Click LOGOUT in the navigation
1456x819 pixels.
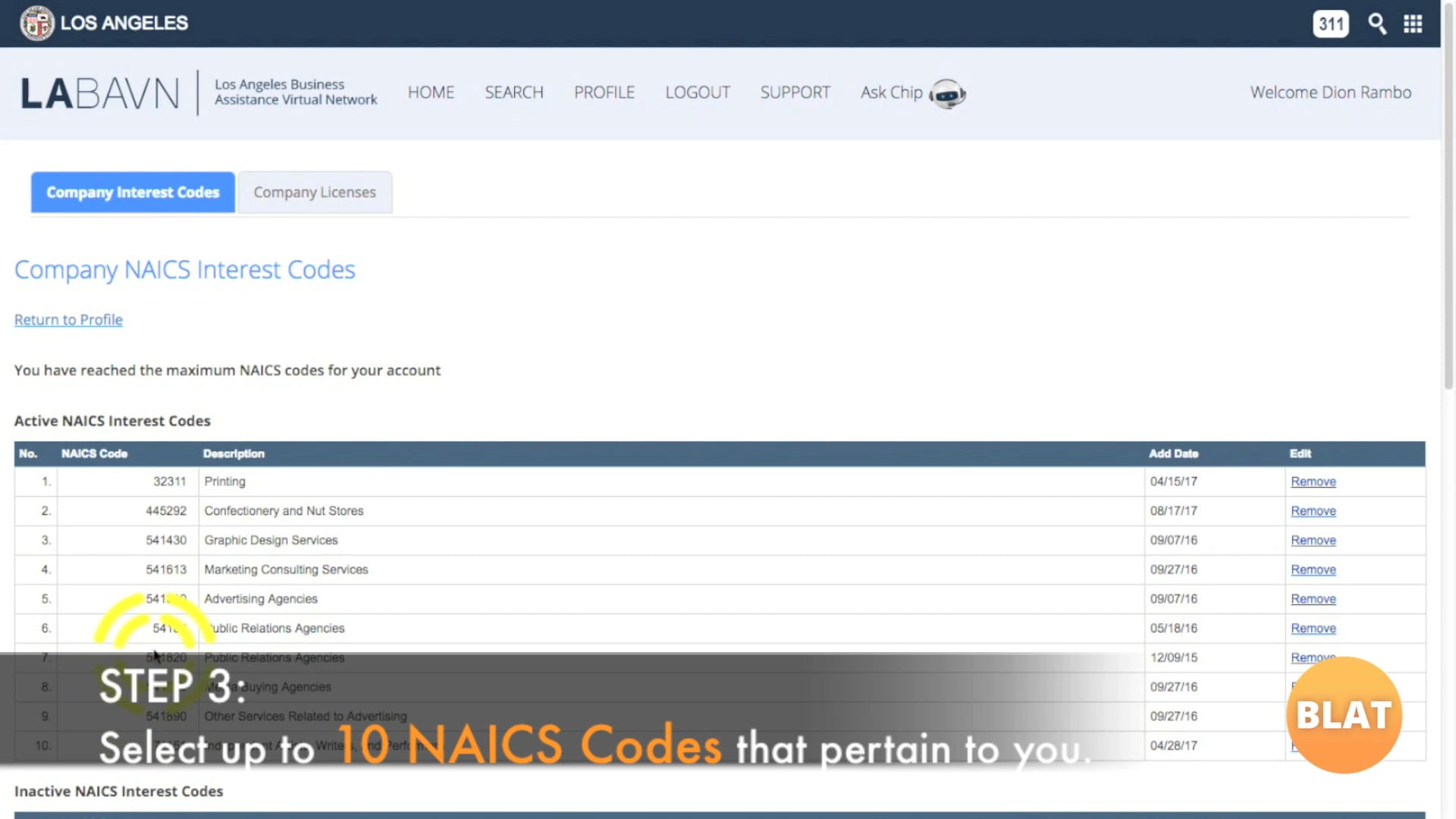click(697, 93)
